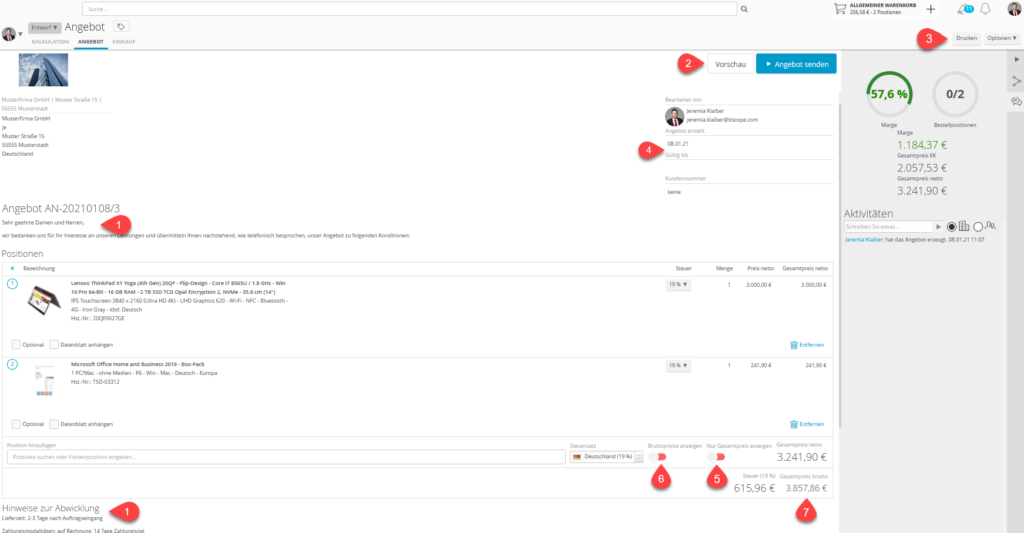Open the Allgemeiner Warenkorb cart
Screen dimensions: 1024x533
click(x=874, y=8)
